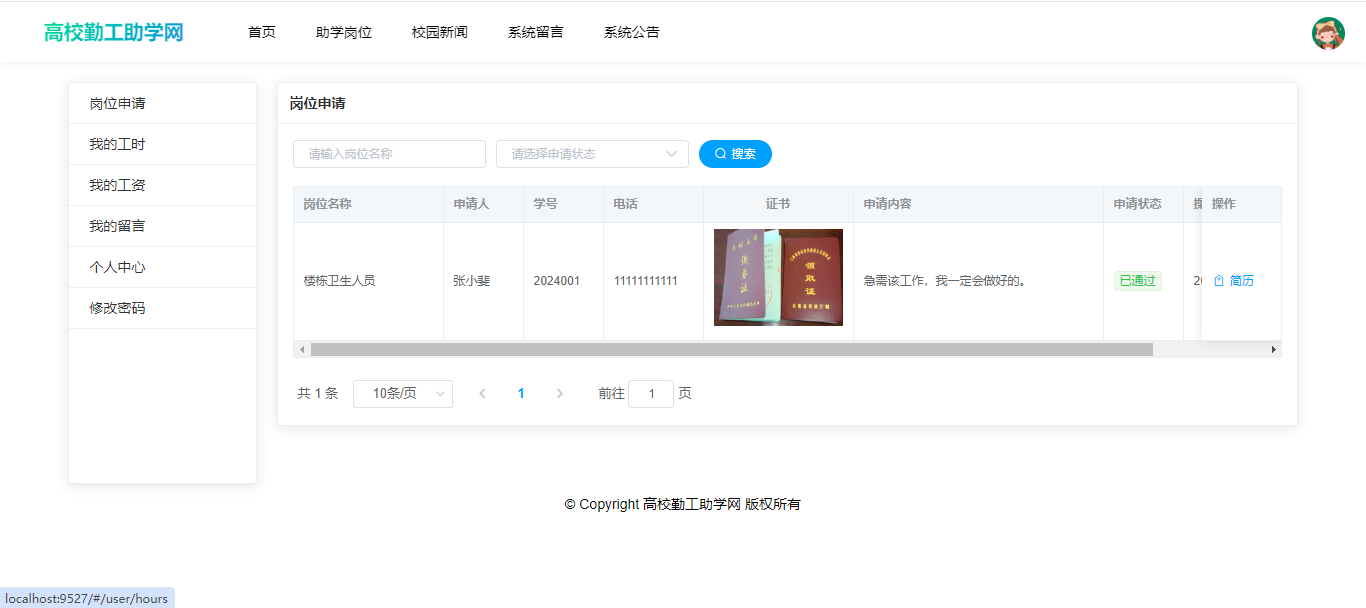Viewport: 1366px width, 608px height.
Task: Focus the 前往 page jump input
Action: (651, 394)
